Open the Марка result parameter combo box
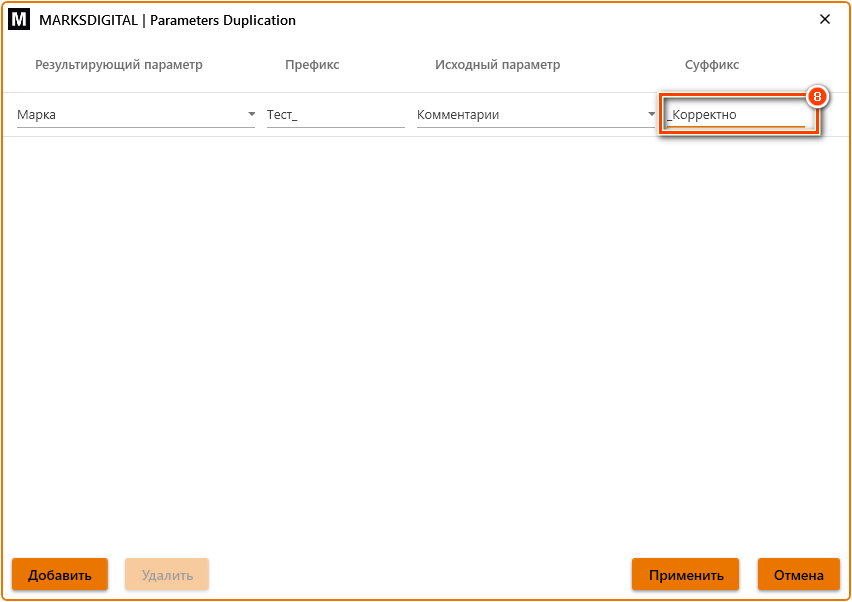 [130, 115]
